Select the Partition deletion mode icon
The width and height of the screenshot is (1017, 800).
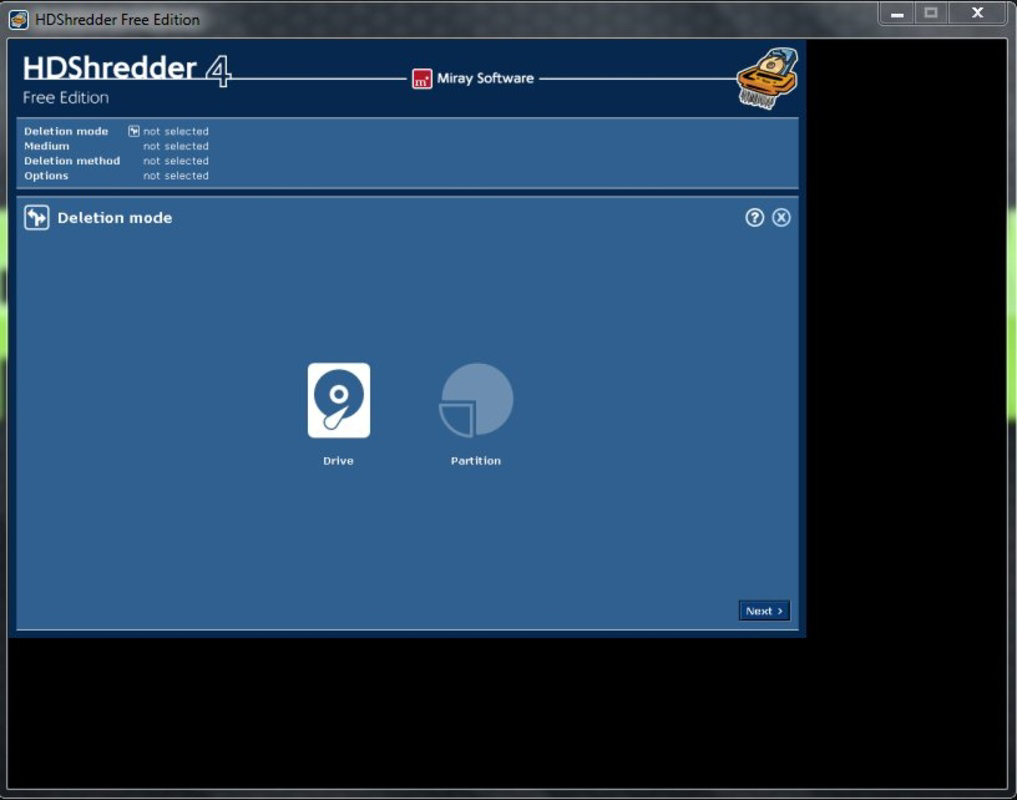(476, 400)
